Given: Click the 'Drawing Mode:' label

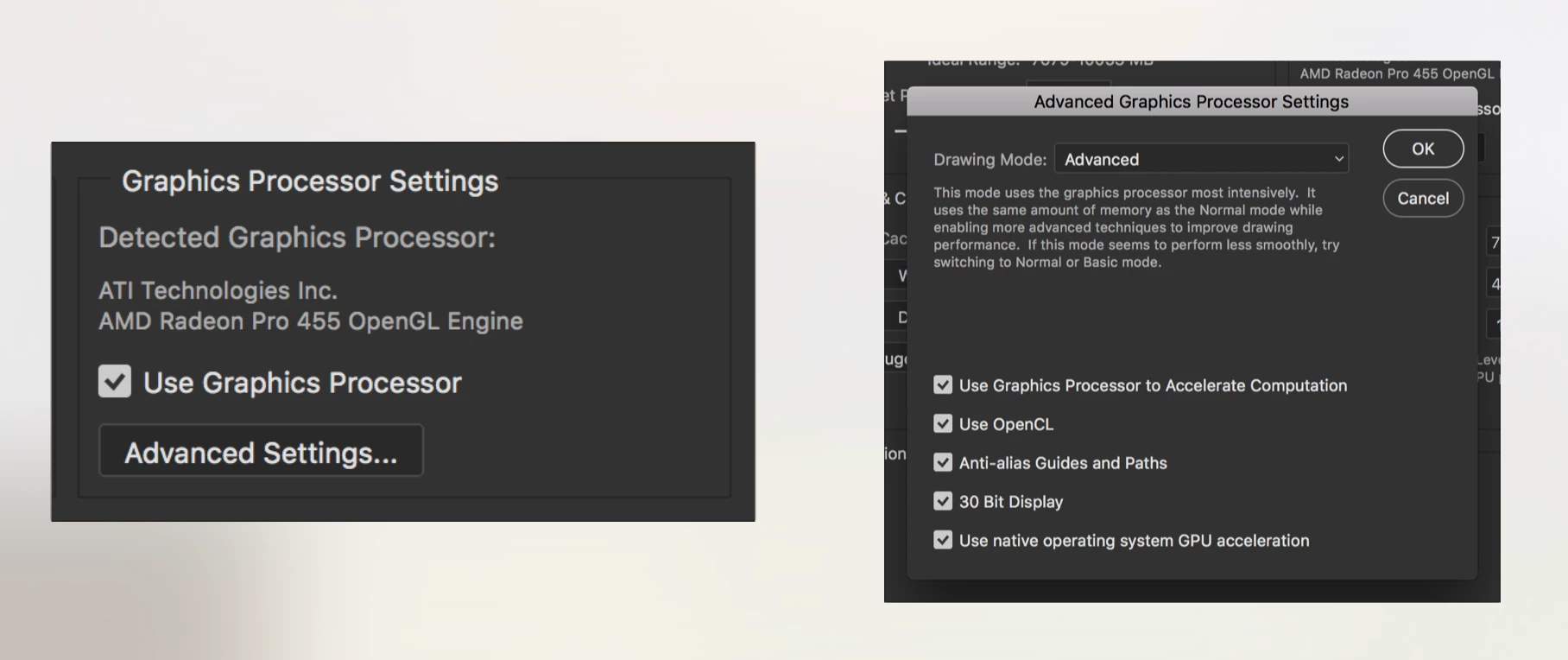Looking at the screenshot, I should click(989, 160).
